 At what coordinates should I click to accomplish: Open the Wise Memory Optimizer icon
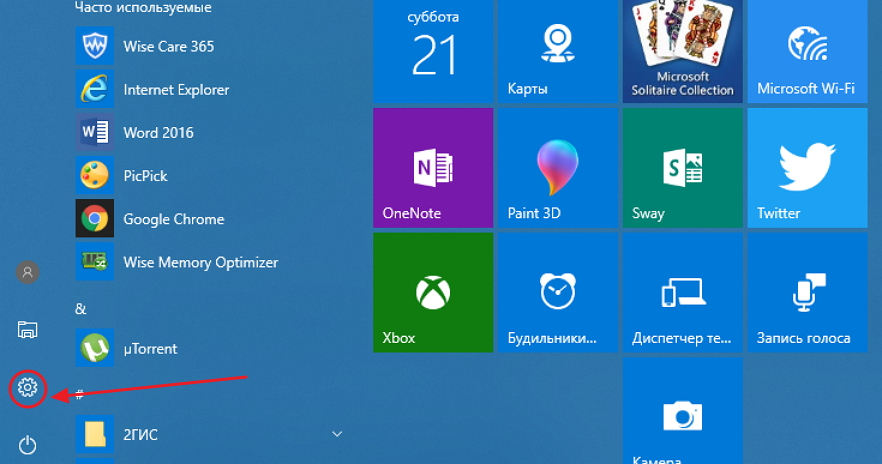(94, 262)
